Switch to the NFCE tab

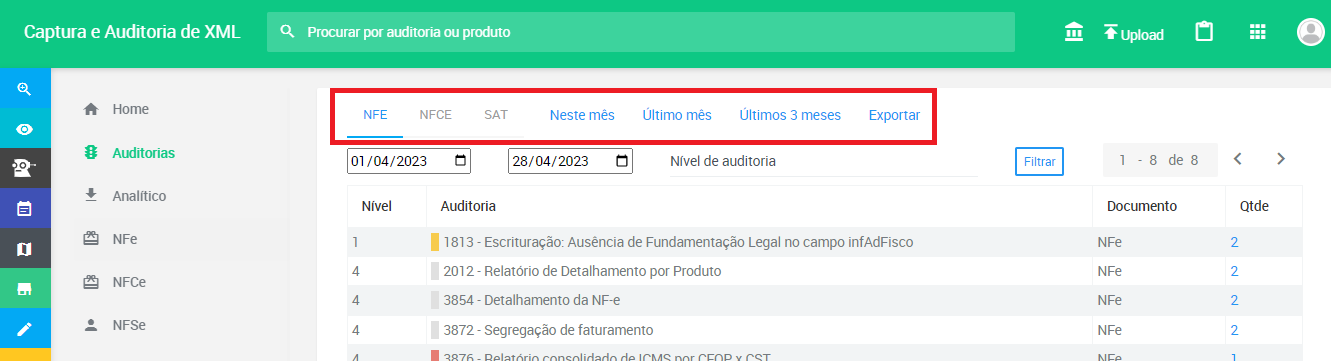[x=435, y=115]
